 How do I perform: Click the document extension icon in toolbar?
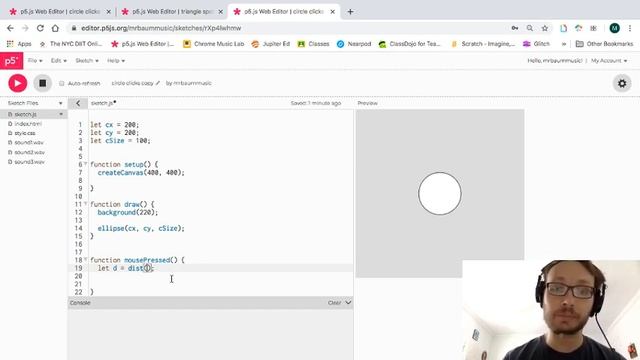(563, 28)
